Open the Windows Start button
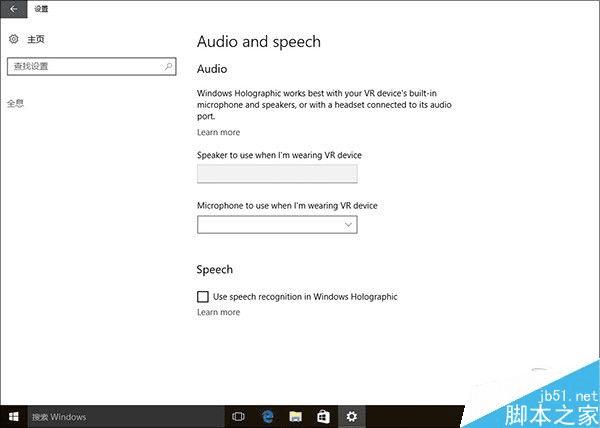600x428 pixels. pyautogui.click(x=14, y=417)
